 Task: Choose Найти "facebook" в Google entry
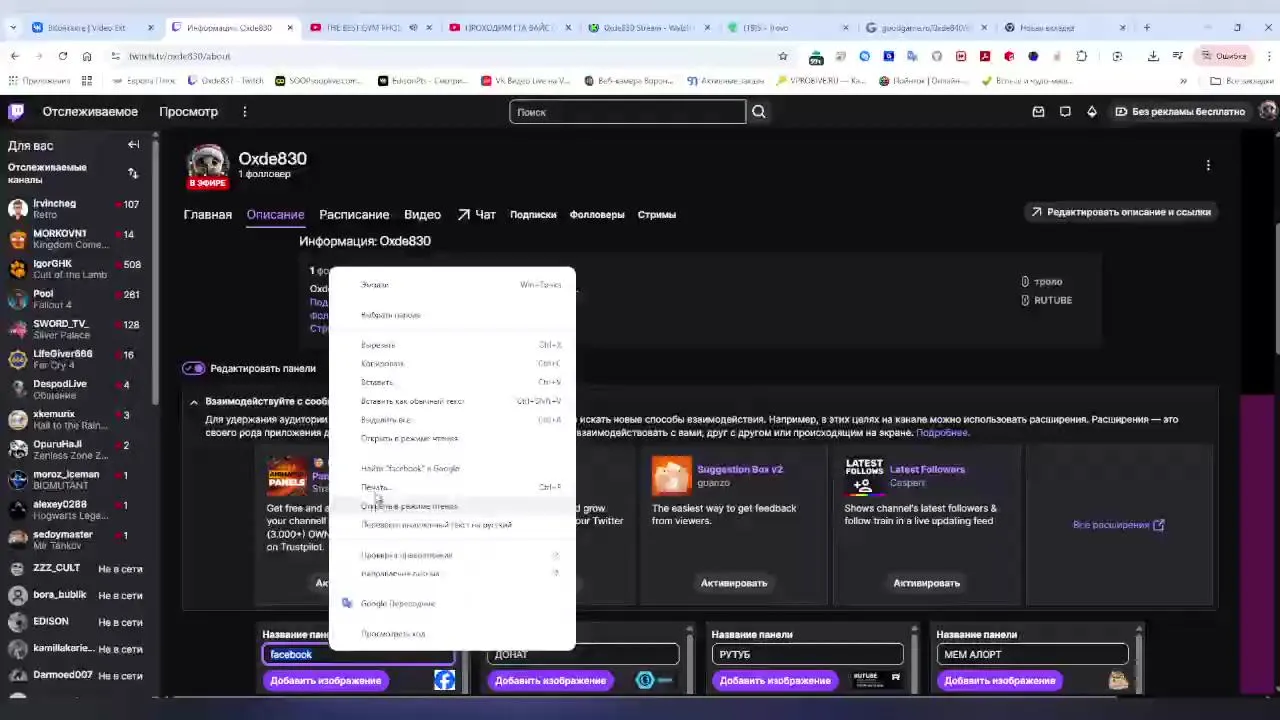[452, 468]
